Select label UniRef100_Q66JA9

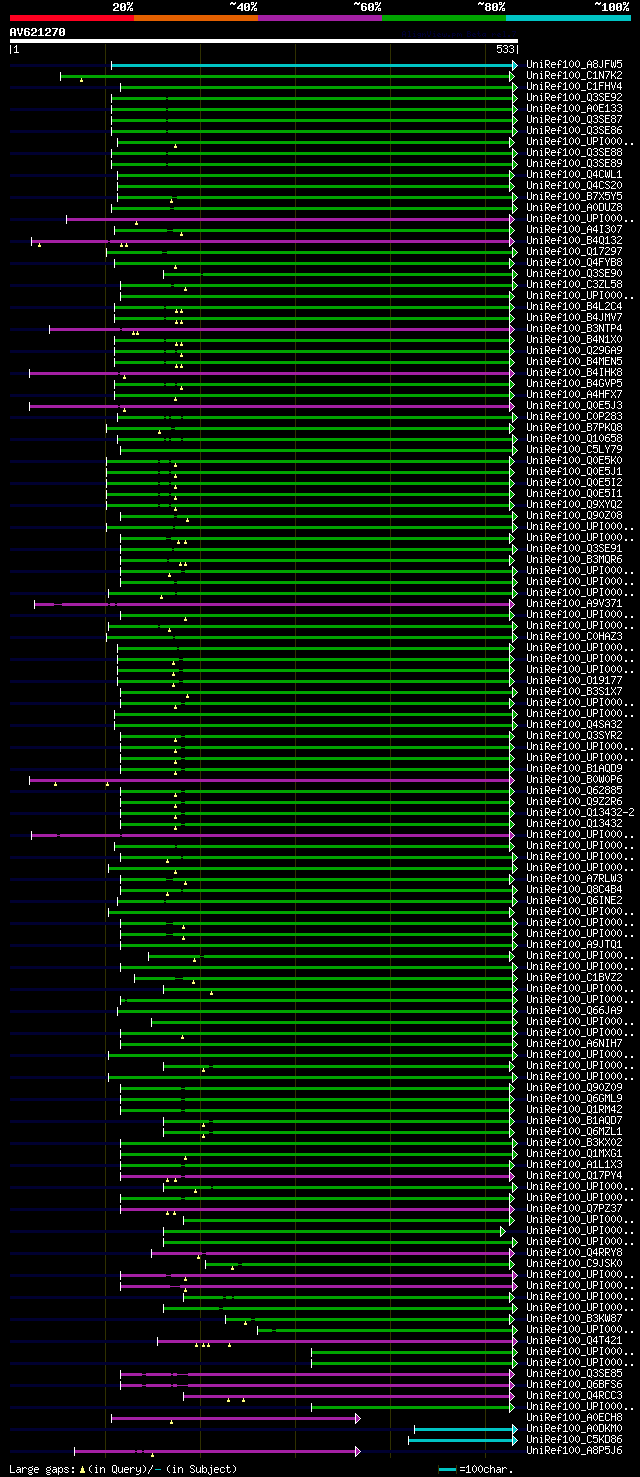click(574, 1010)
